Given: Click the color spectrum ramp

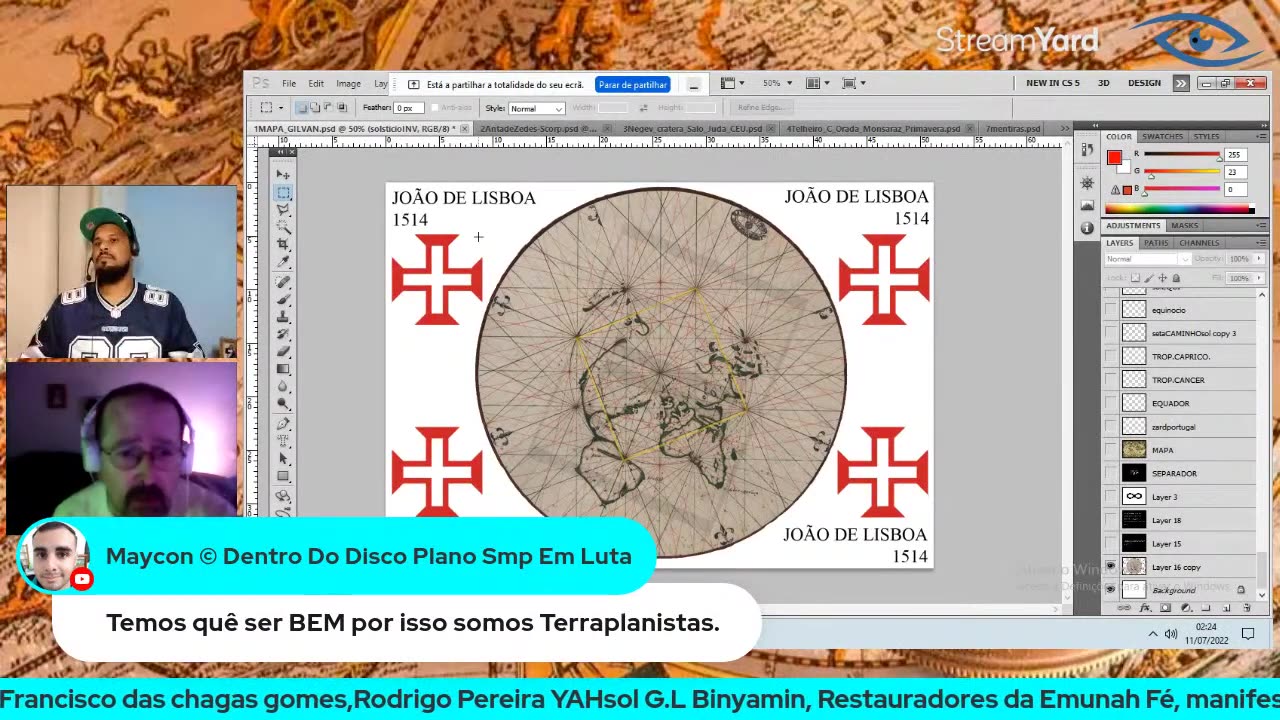Looking at the screenshot, I should coord(1179,209).
